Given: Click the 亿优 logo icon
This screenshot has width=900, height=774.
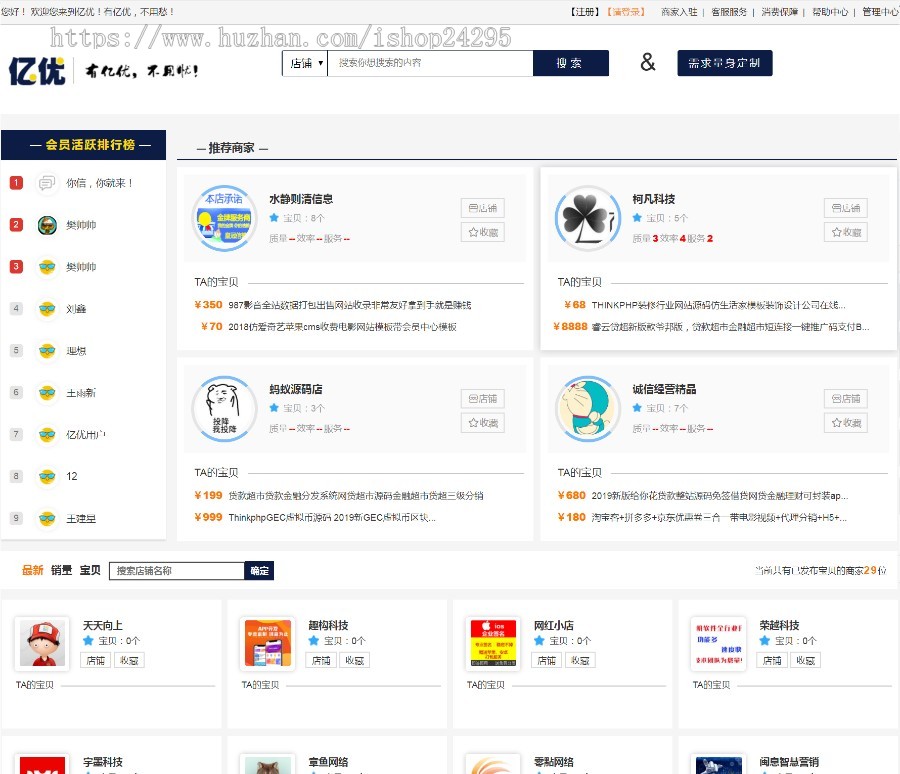Looking at the screenshot, I should point(36,70).
